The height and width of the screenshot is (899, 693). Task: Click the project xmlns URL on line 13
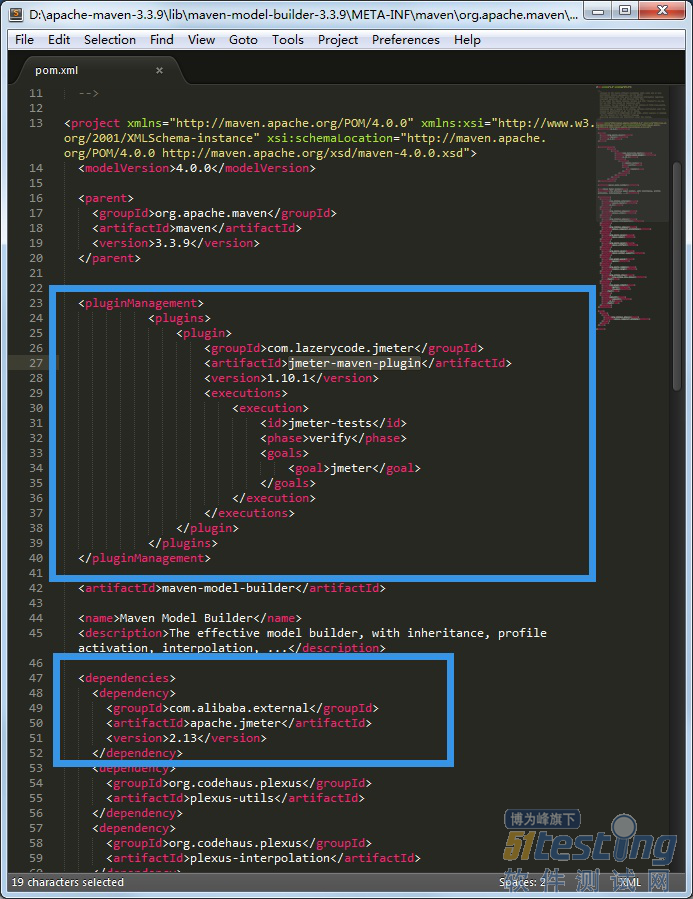tap(295, 123)
